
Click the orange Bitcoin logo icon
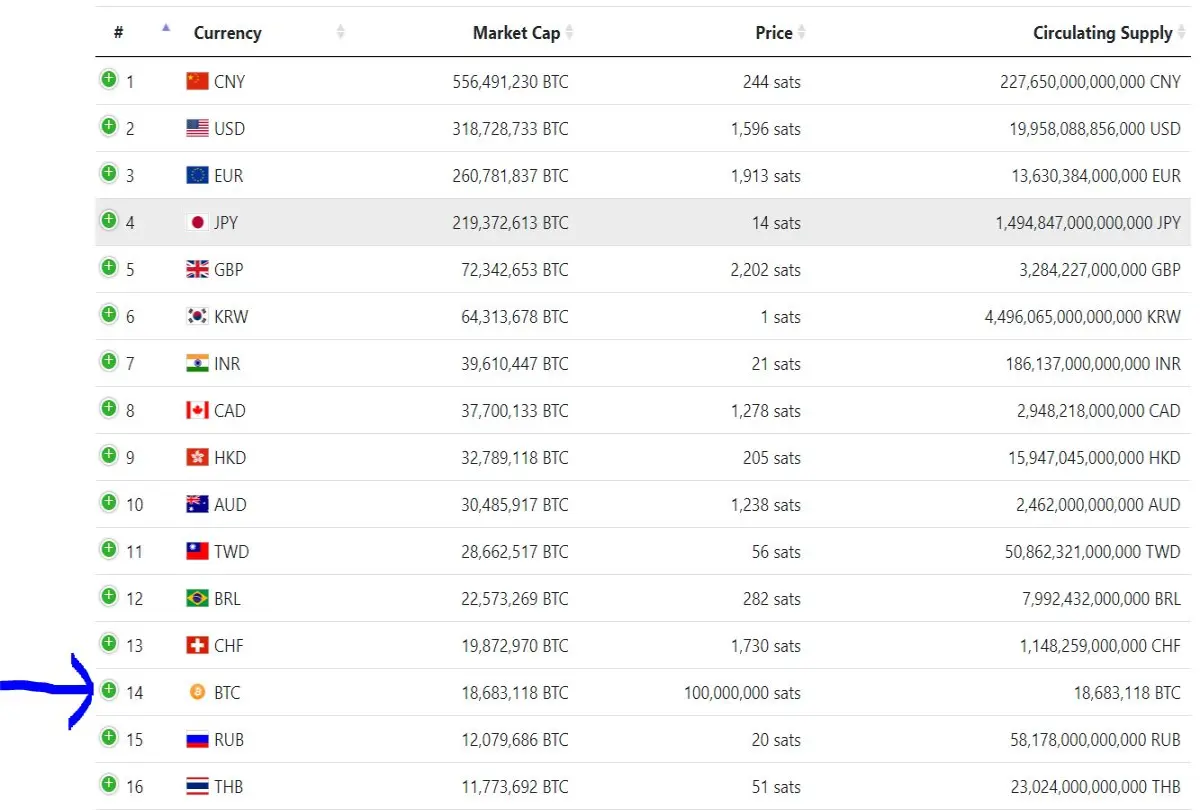(x=197, y=692)
